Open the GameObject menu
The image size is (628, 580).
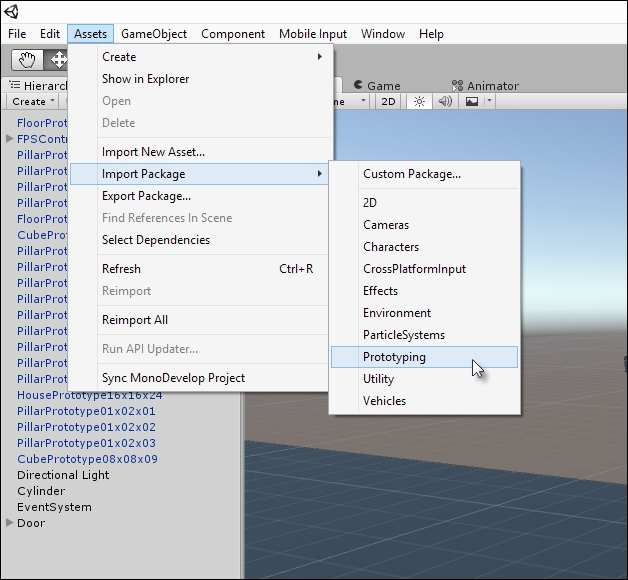(154, 34)
